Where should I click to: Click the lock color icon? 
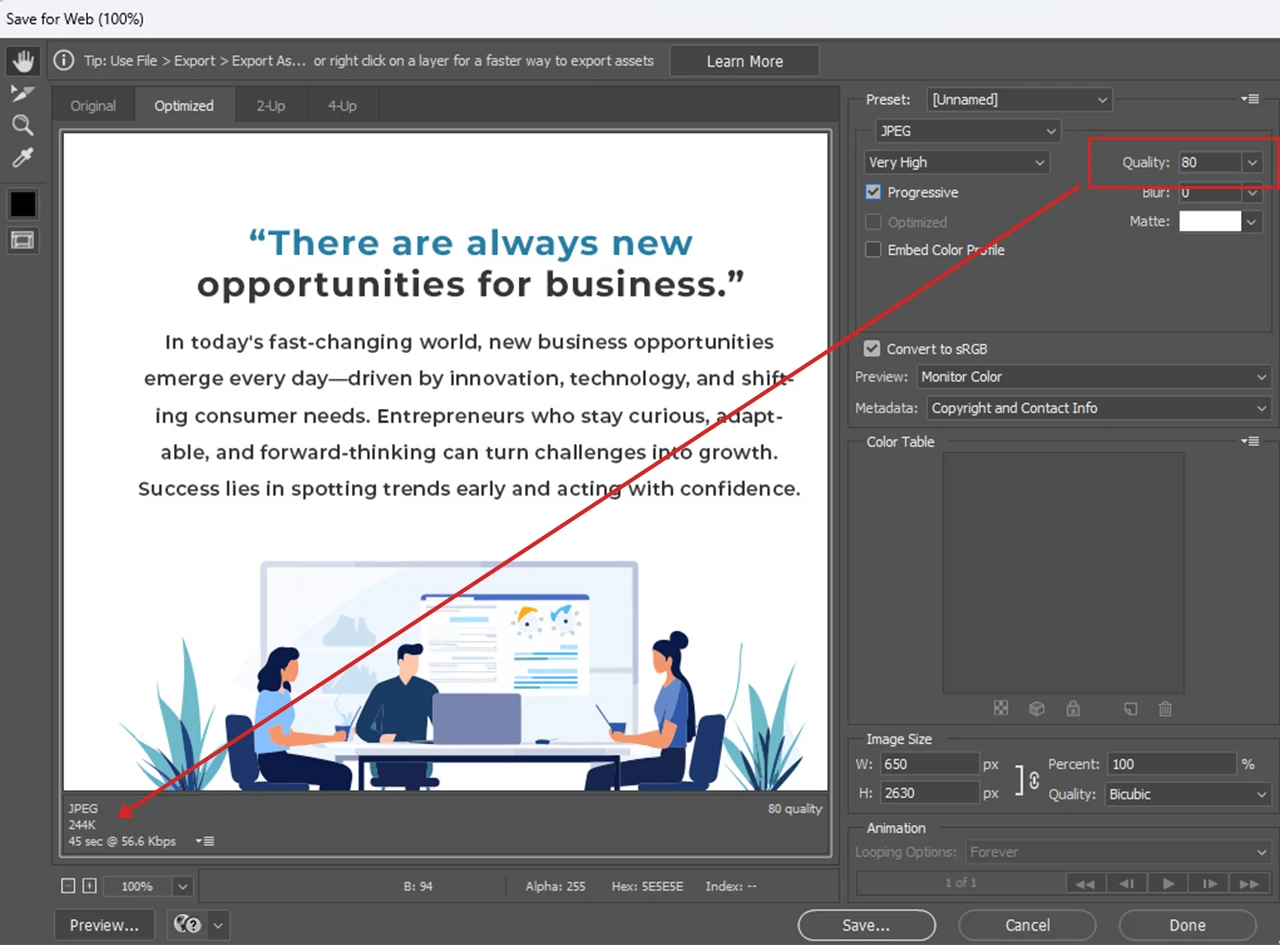tap(1073, 708)
